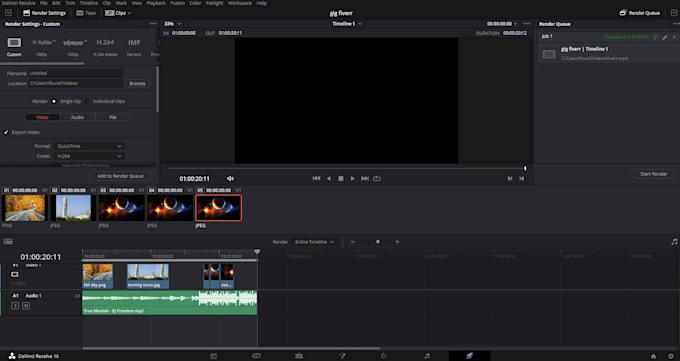The image size is (680, 361).
Task: Select the IMF Generic preset
Action: 134,43
